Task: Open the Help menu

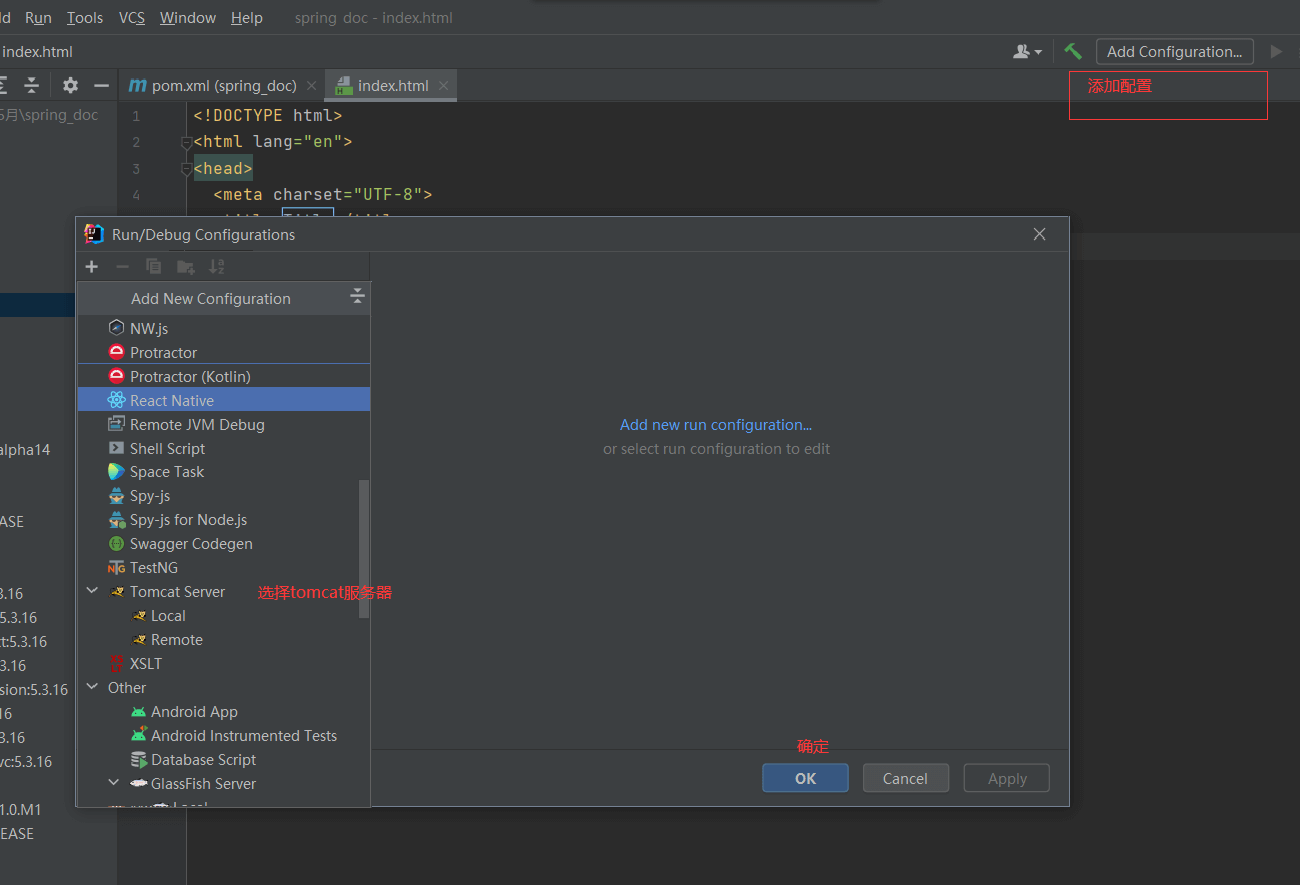Action: 247,18
